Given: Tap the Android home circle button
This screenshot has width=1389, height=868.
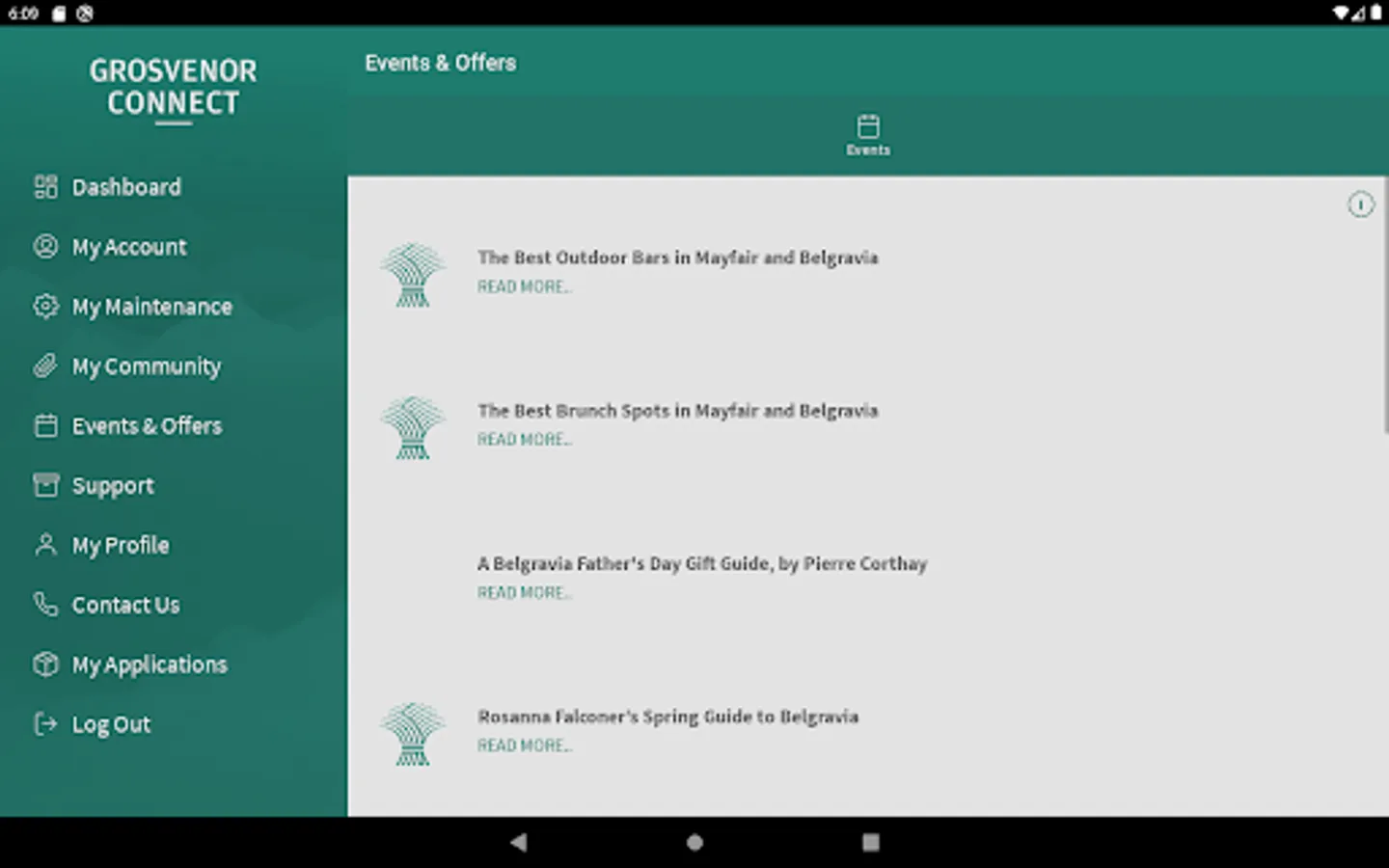Looking at the screenshot, I should tap(694, 842).
